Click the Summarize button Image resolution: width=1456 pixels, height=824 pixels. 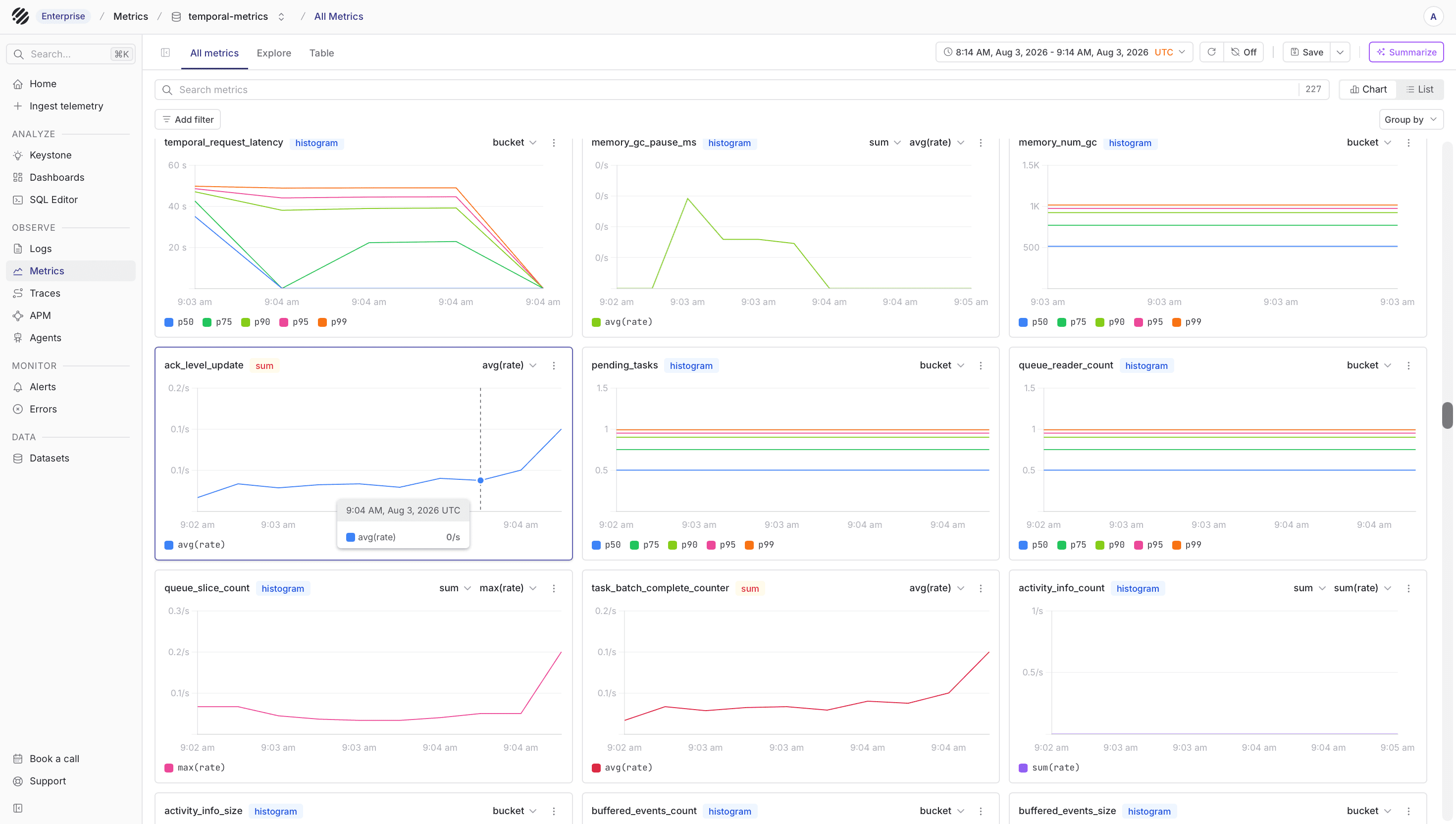(1406, 52)
